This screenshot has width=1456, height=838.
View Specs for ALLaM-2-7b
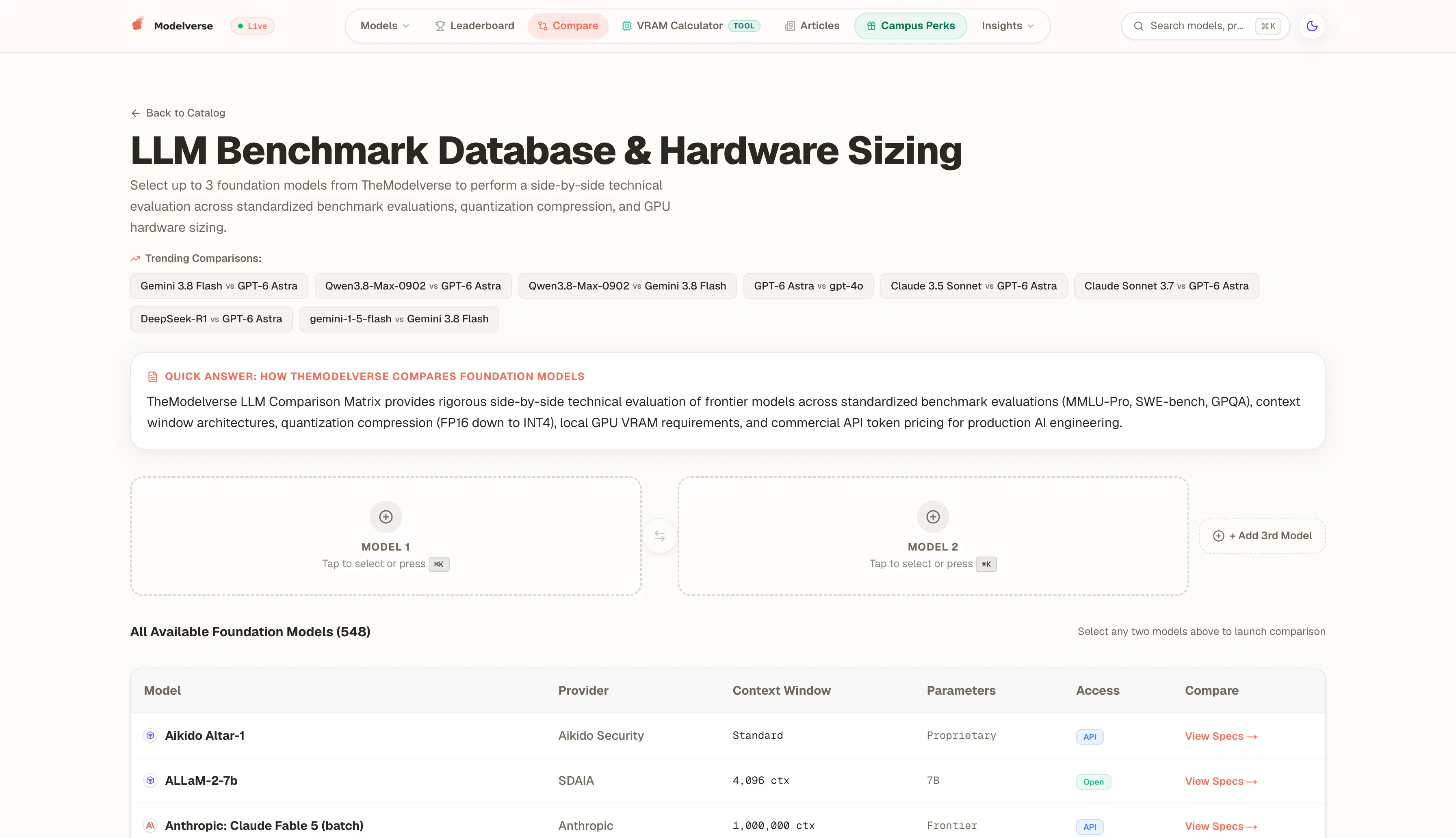click(1220, 781)
